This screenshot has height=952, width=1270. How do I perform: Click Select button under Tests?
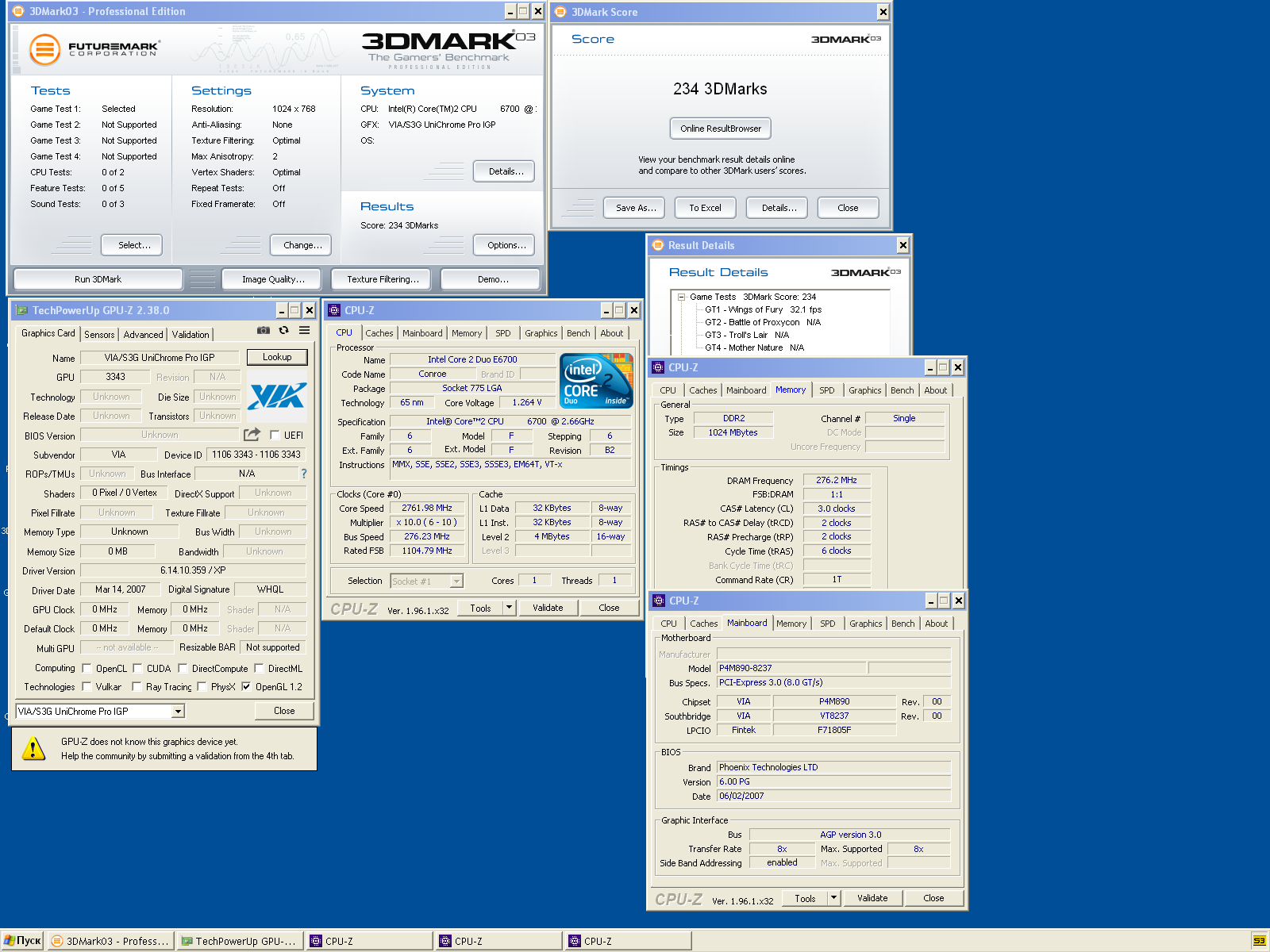point(133,245)
